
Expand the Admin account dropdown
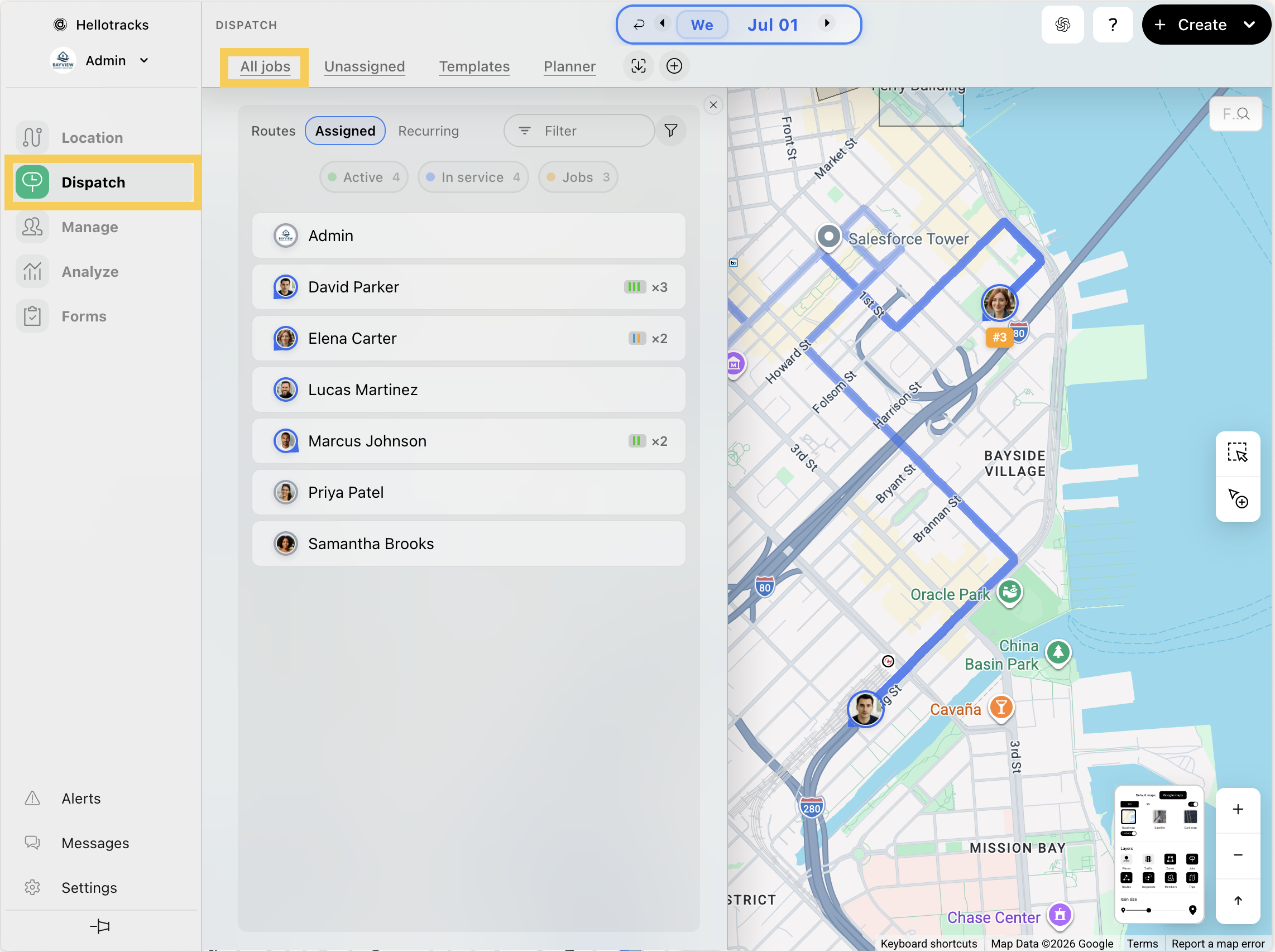pos(100,60)
